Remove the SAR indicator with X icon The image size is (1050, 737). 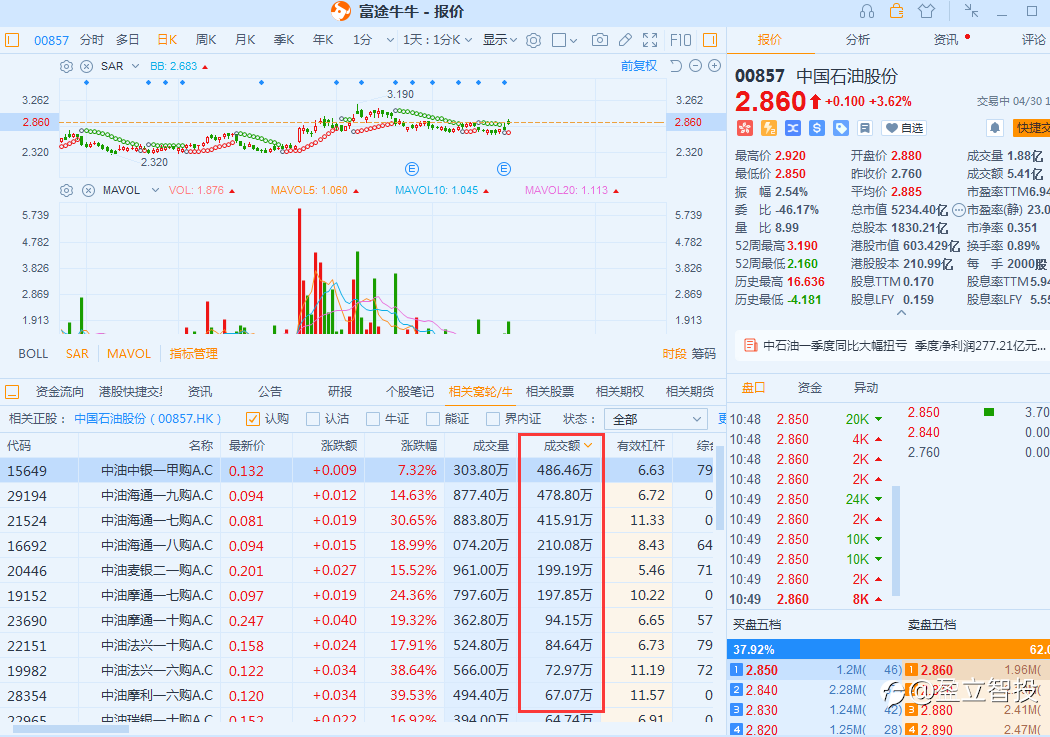(x=86, y=66)
